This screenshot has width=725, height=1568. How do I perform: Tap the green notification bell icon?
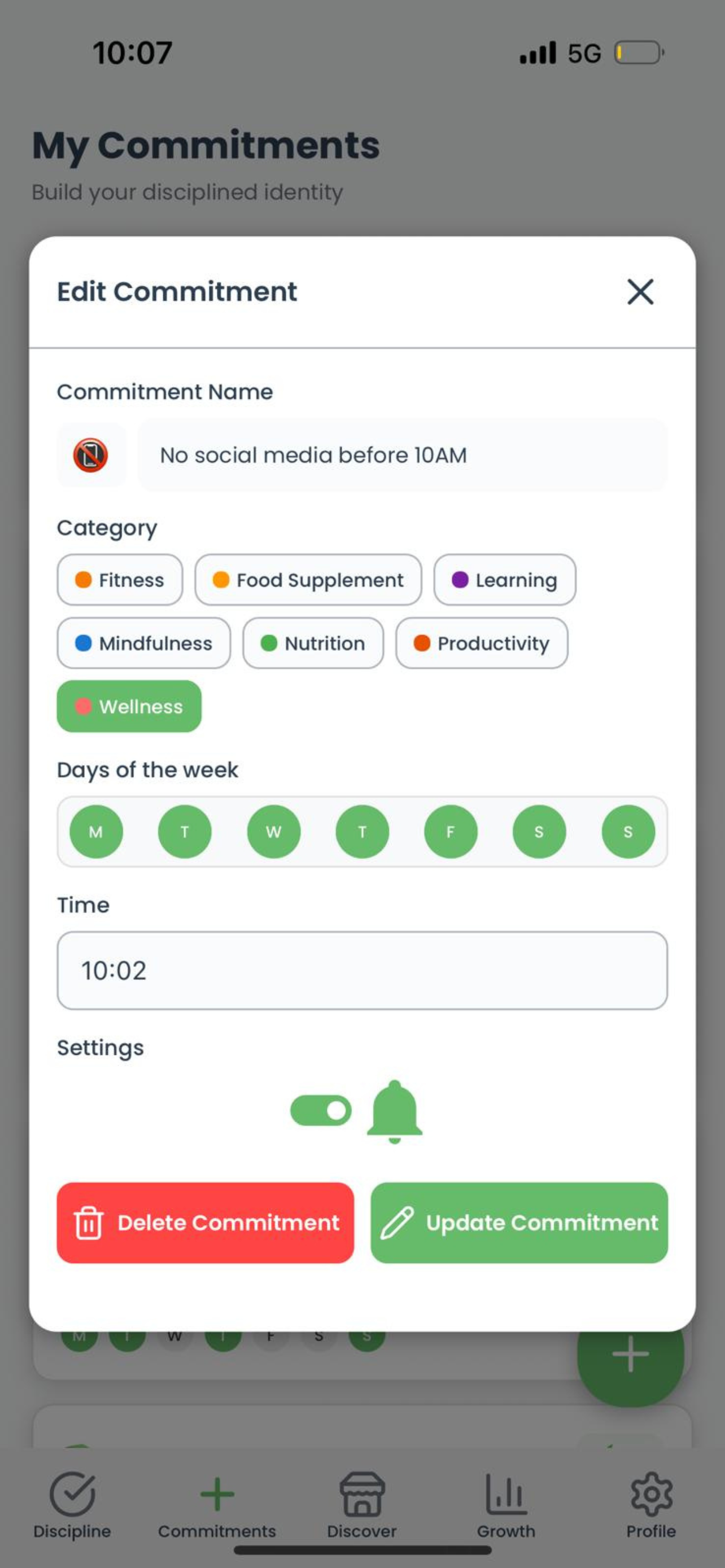pos(395,1111)
